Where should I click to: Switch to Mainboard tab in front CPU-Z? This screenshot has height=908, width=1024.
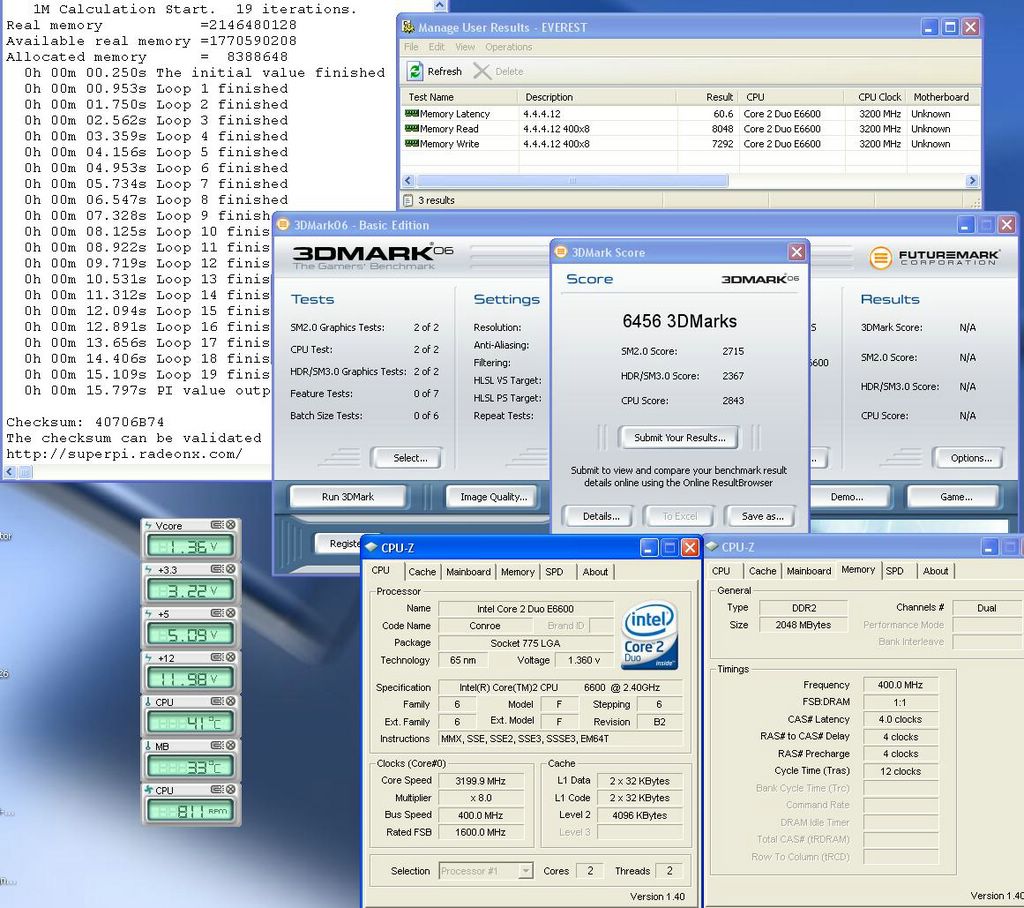point(468,572)
